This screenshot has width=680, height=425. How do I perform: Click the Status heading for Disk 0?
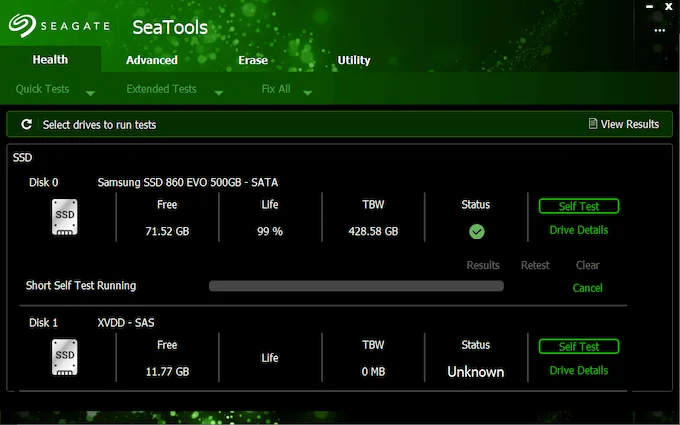coord(476,205)
